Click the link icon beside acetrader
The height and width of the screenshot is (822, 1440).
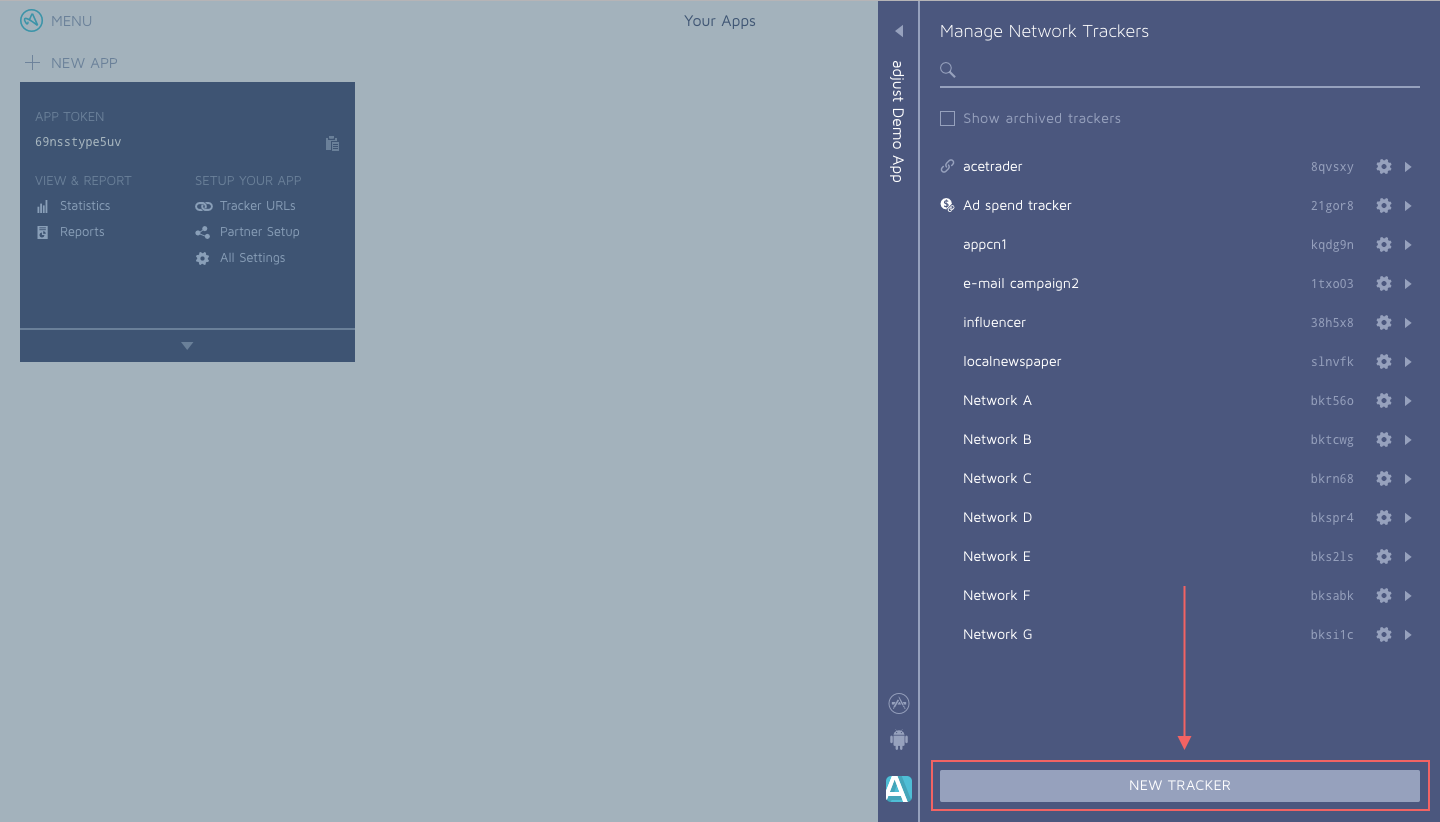point(947,166)
